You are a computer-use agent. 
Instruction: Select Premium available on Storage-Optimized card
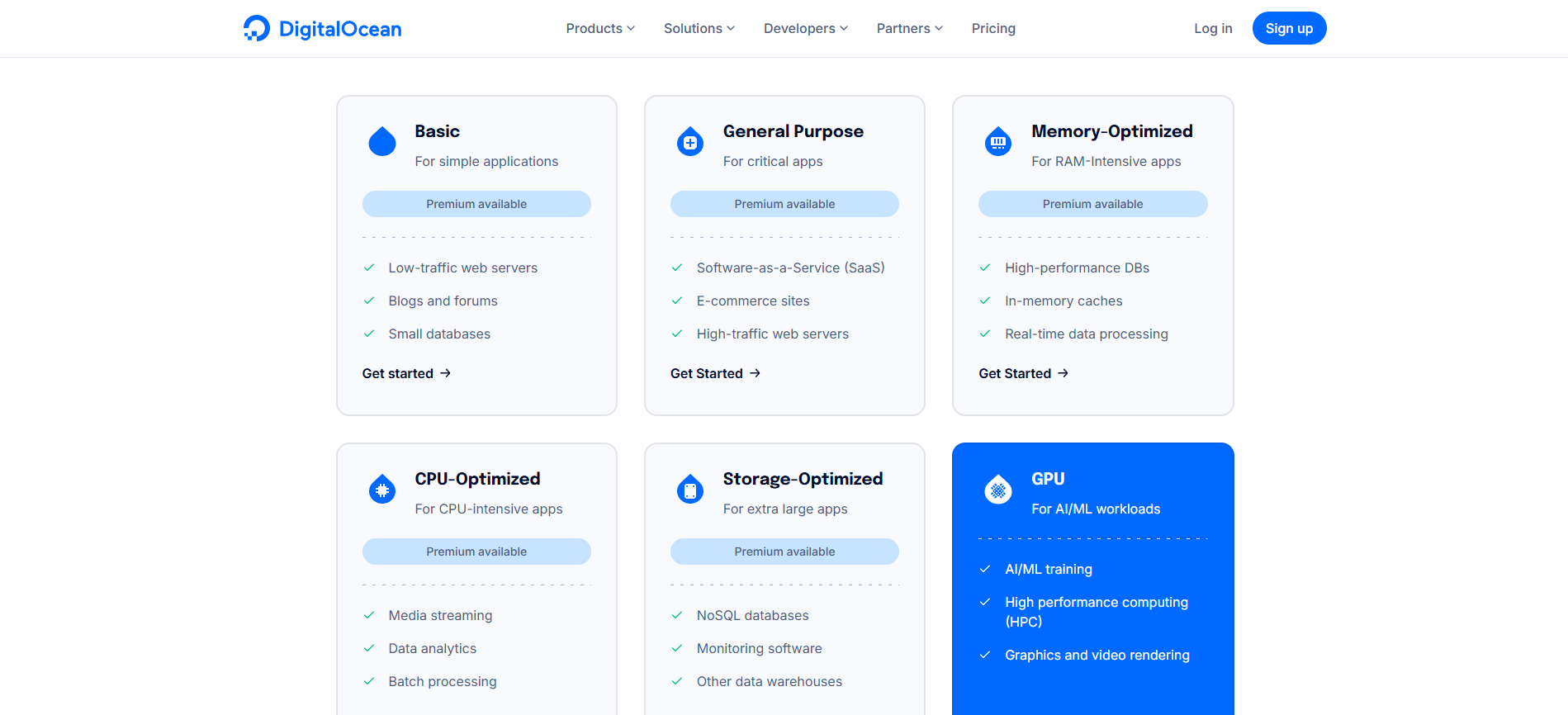784,552
